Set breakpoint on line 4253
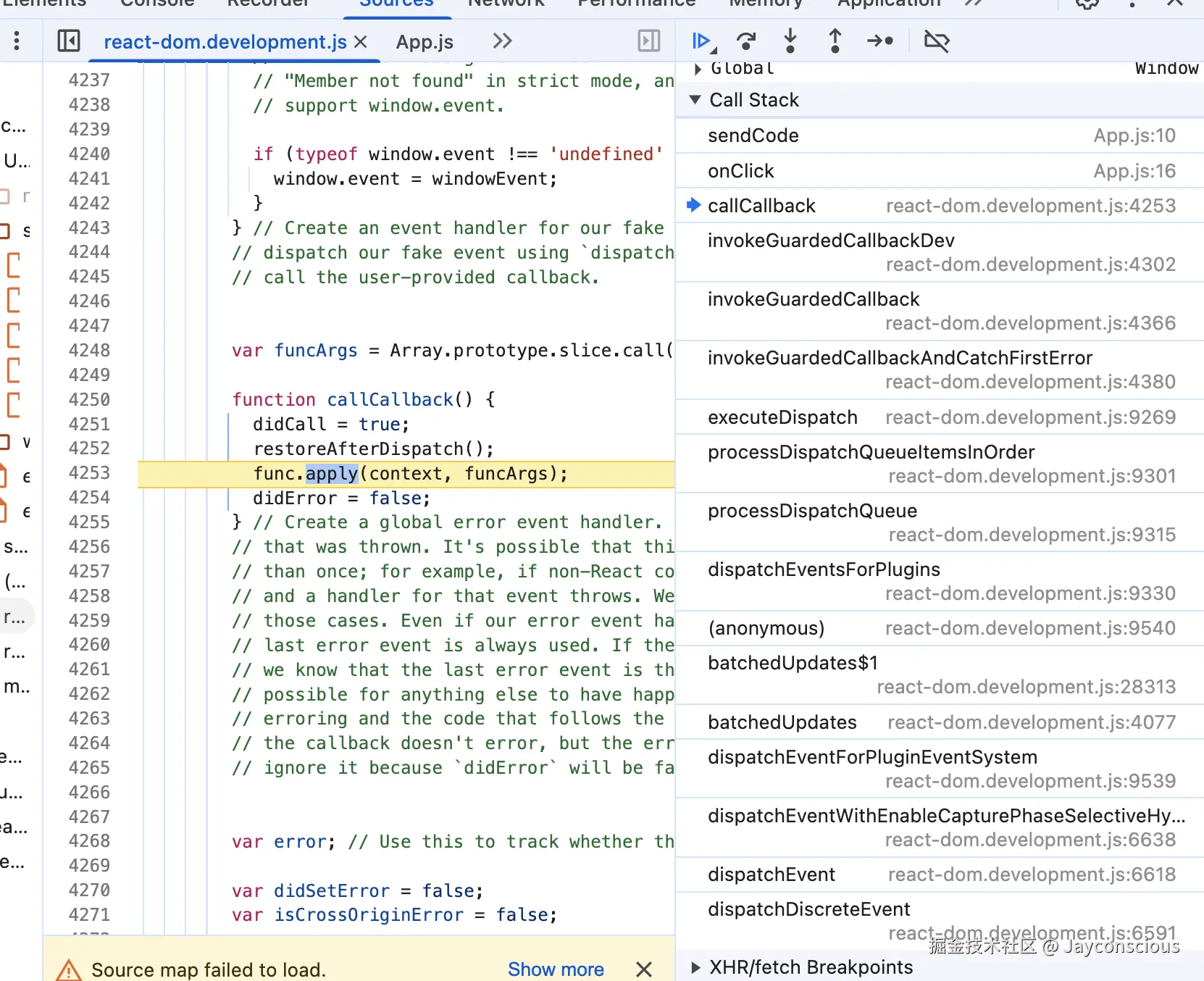Viewport: 1204px width, 981px height. point(89,473)
